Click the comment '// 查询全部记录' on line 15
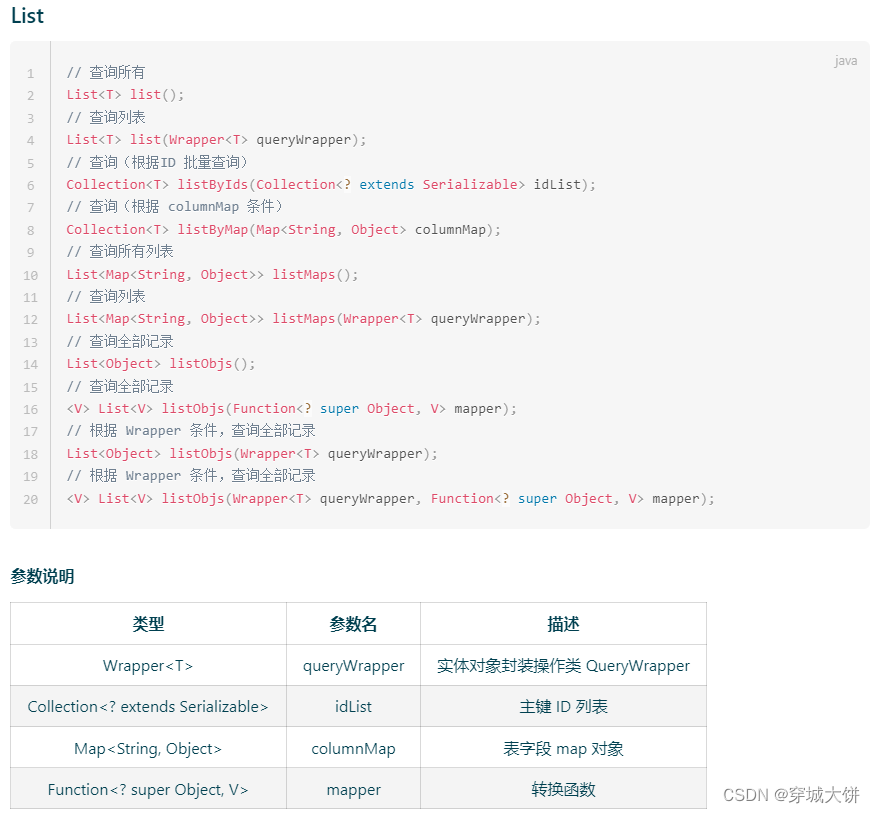Viewport: 875px width, 813px height. (x=120, y=386)
